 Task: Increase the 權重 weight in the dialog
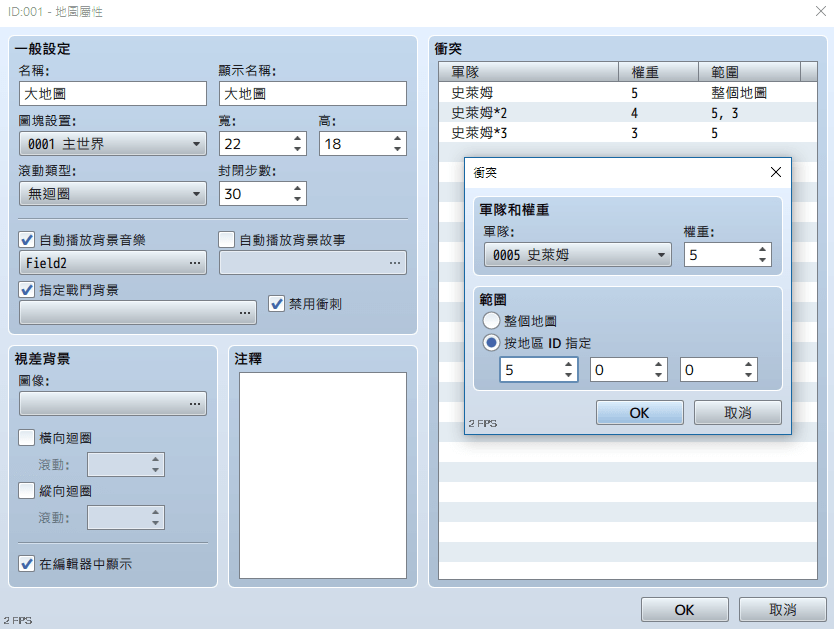point(763,250)
